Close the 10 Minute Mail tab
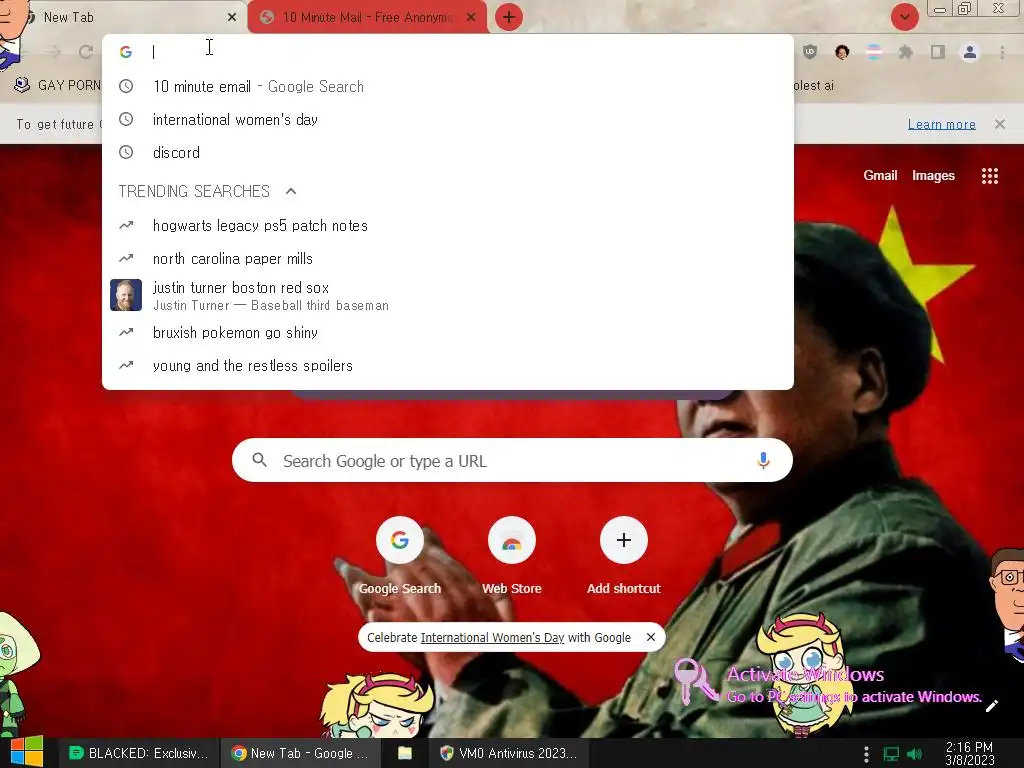Image resolution: width=1024 pixels, height=768 pixels. click(471, 18)
